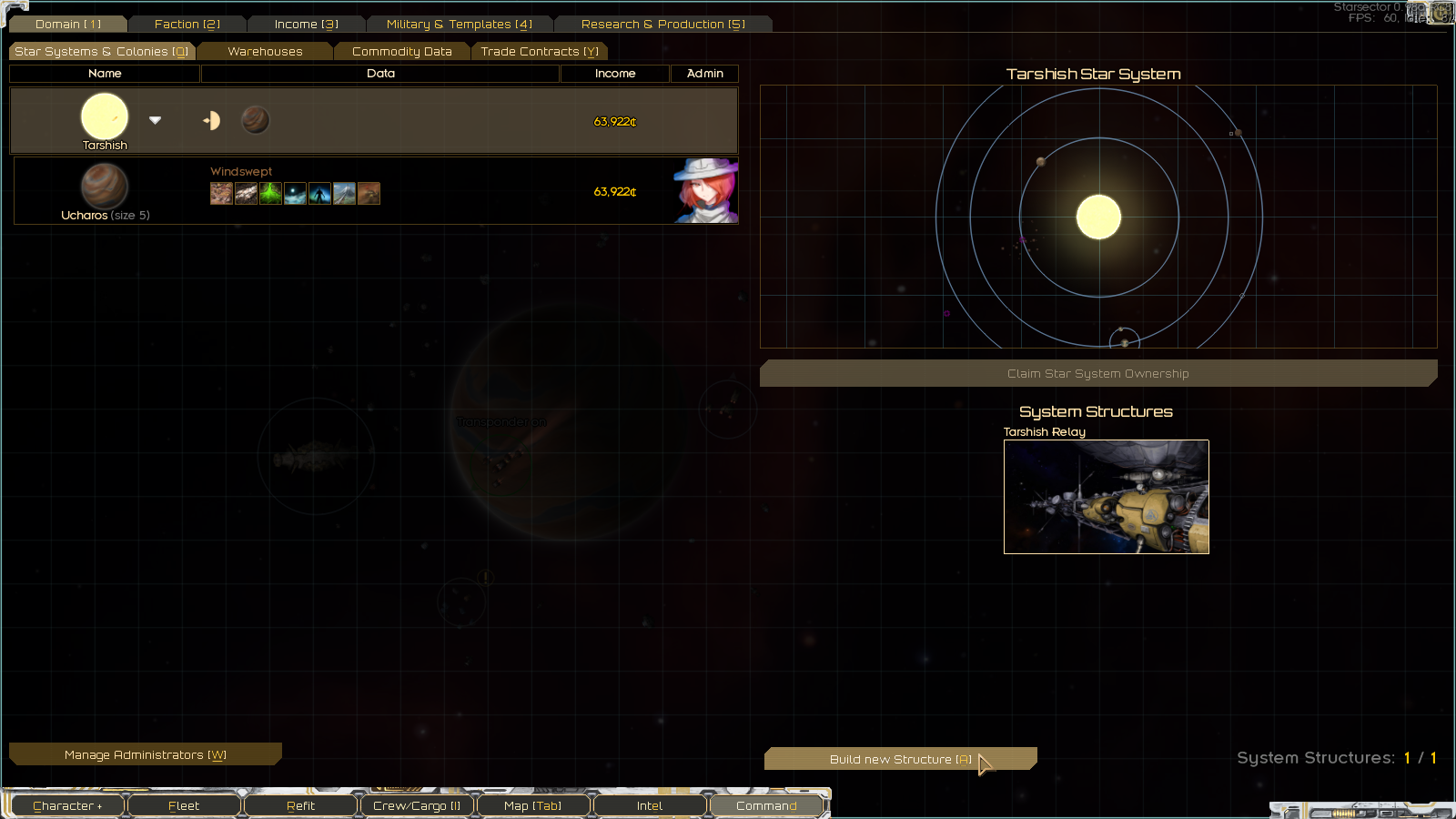
Task: Open the Tarshish Relay structure image
Action: pyautogui.click(x=1107, y=497)
